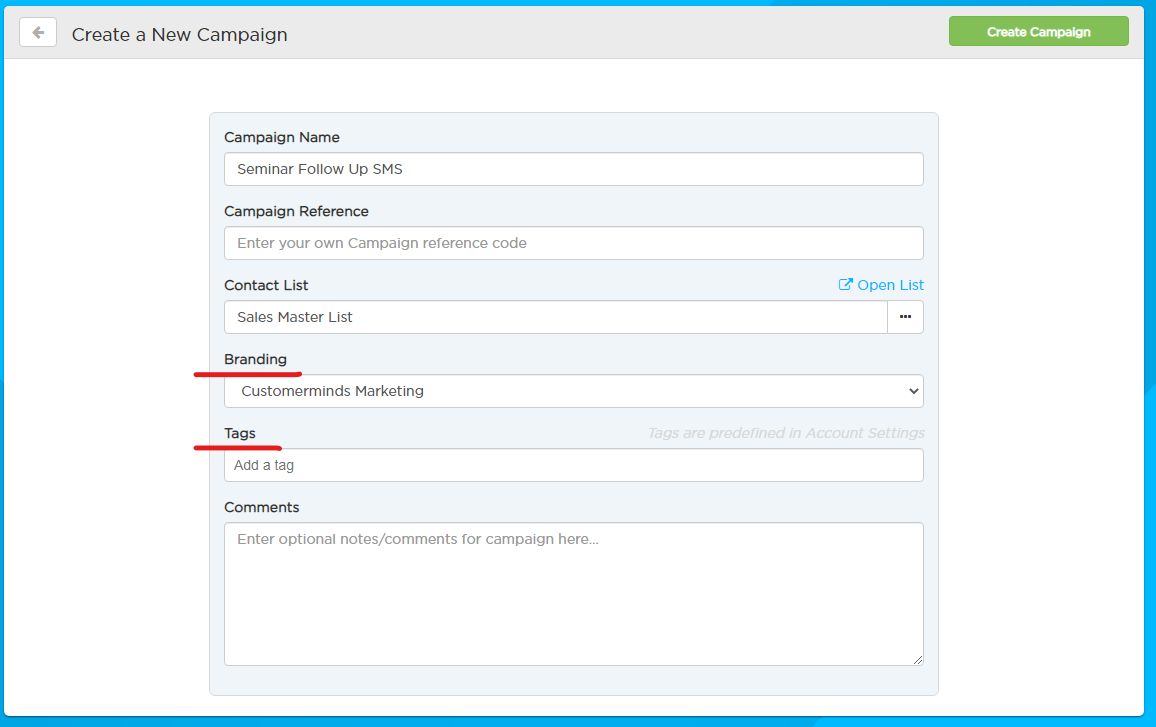Open the Open List link
Viewport: 1156px width, 727px height.
point(881,285)
